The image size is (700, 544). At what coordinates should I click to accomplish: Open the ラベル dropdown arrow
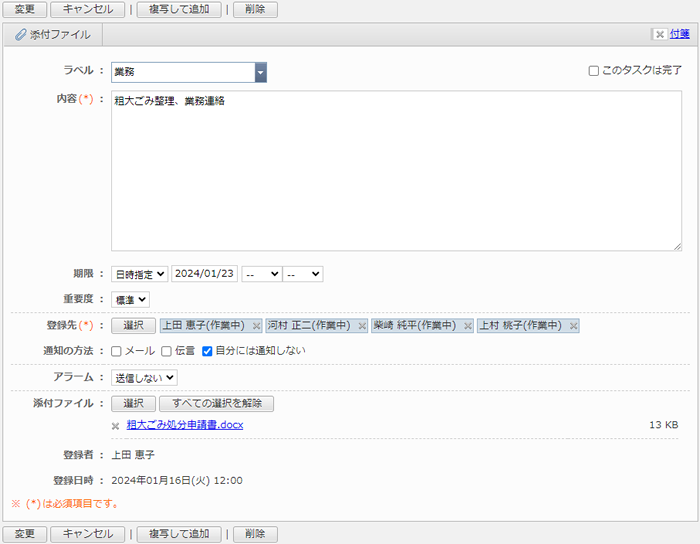click(x=260, y=72)
